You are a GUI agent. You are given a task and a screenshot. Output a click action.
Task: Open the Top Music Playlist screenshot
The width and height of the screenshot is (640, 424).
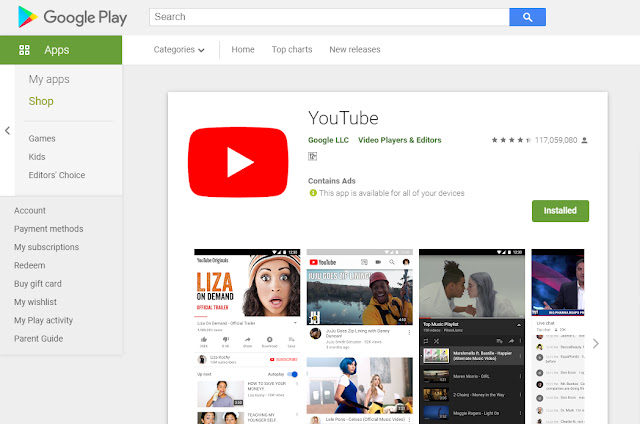tap(472, 336)
